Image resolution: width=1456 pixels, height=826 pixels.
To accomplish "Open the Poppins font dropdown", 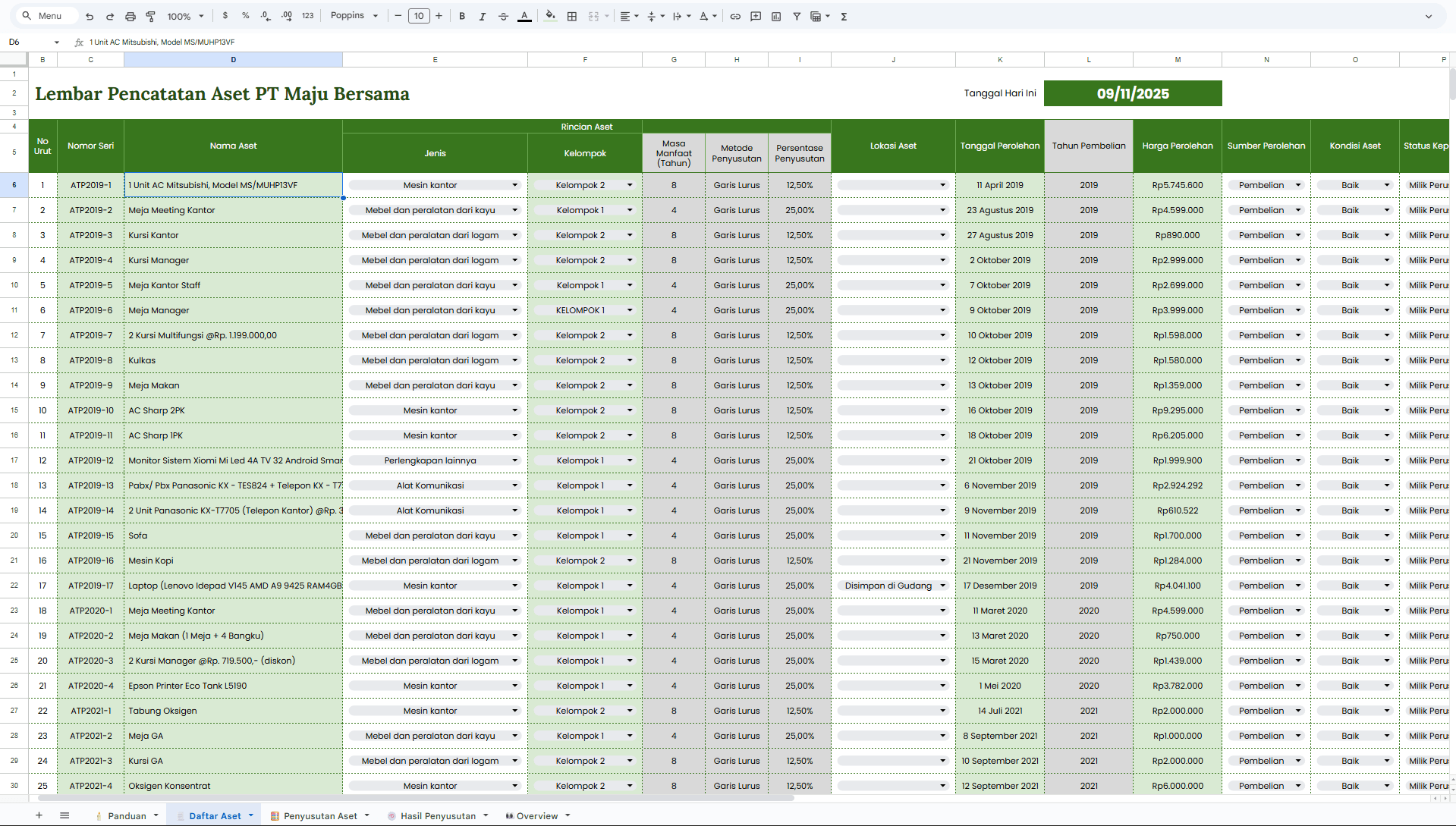I will [x=354, y=16].
